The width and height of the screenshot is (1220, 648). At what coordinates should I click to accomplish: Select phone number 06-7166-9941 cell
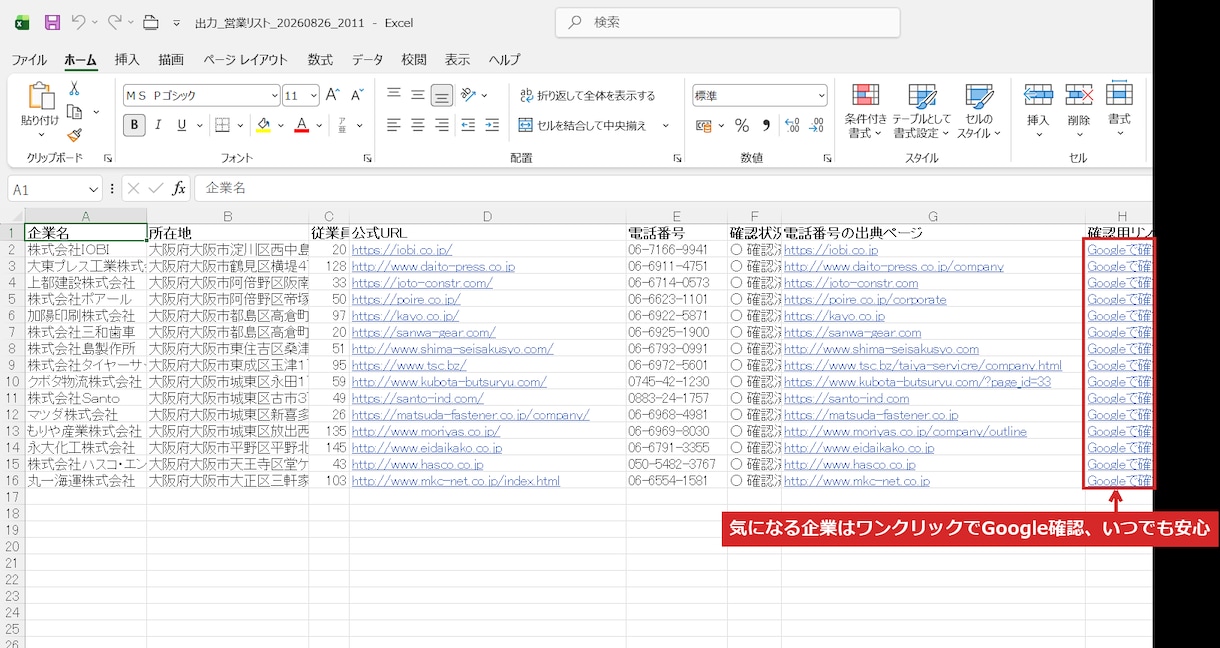tap(676, 250)
